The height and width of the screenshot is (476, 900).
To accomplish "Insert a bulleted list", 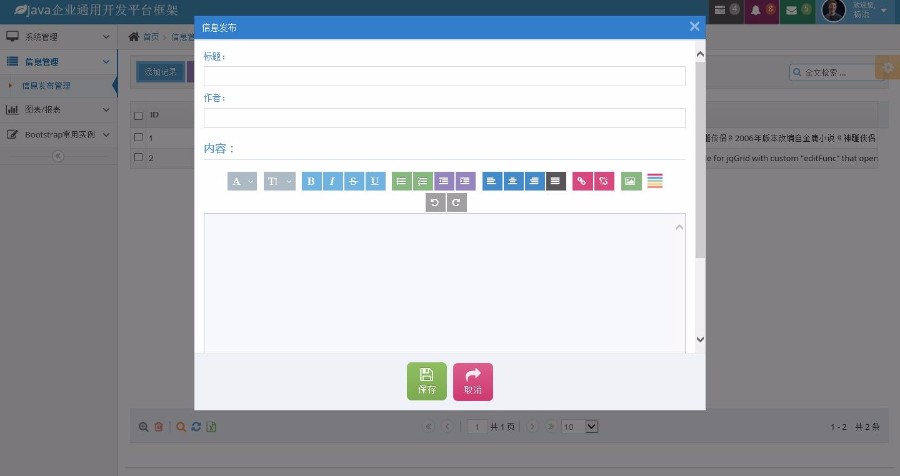I will (401, 181).
